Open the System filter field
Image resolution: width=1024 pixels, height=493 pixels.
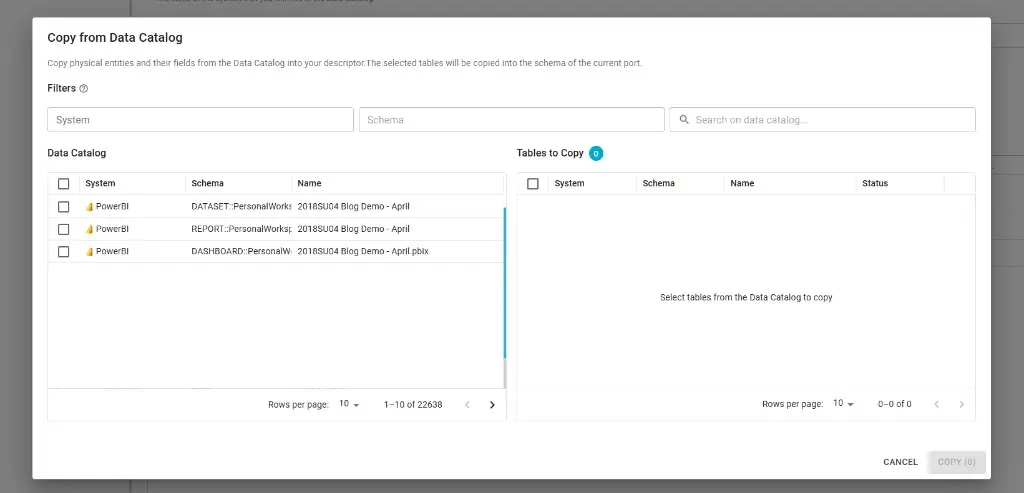click(x=200, y=119)
